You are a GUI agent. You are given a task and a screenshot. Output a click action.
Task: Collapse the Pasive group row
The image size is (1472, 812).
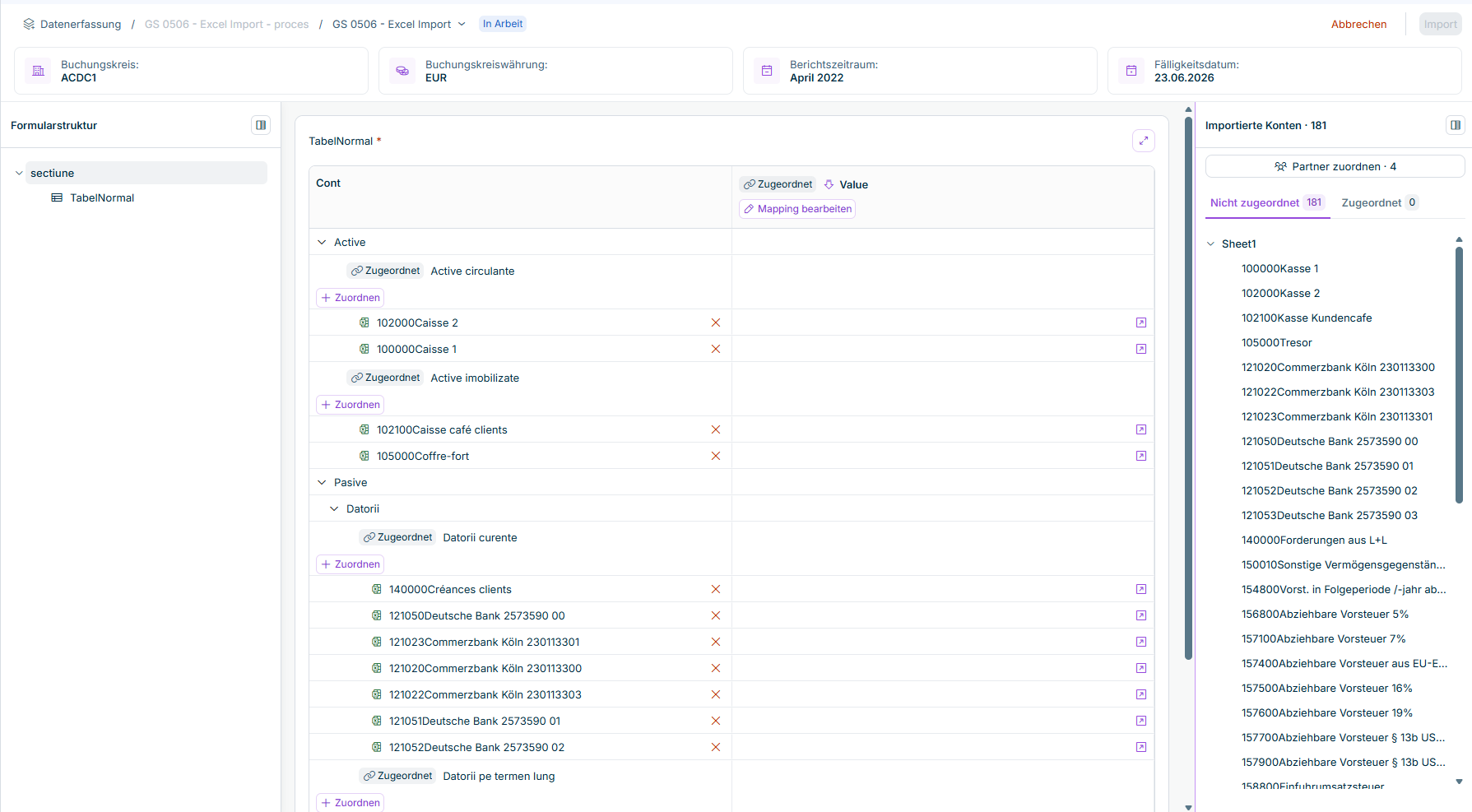[322, 482]
